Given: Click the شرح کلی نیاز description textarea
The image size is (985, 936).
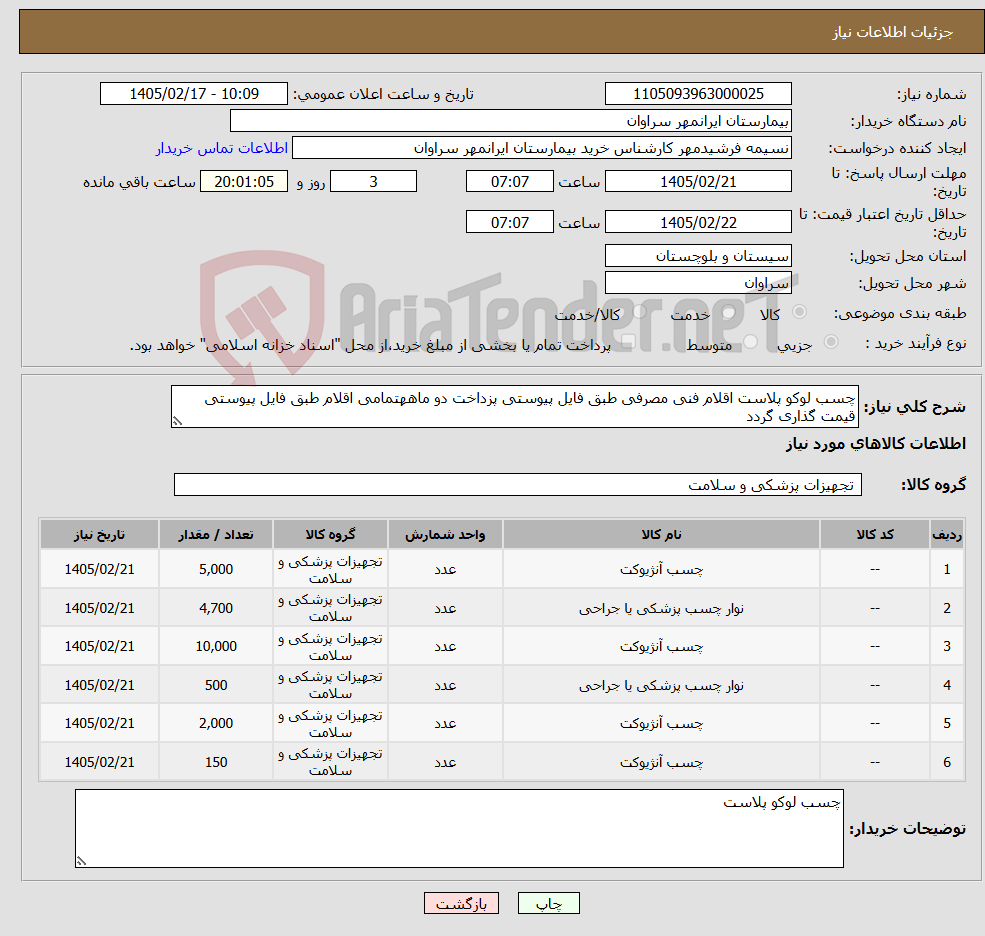Looking at the screenshot, I should tap(514, 406).
